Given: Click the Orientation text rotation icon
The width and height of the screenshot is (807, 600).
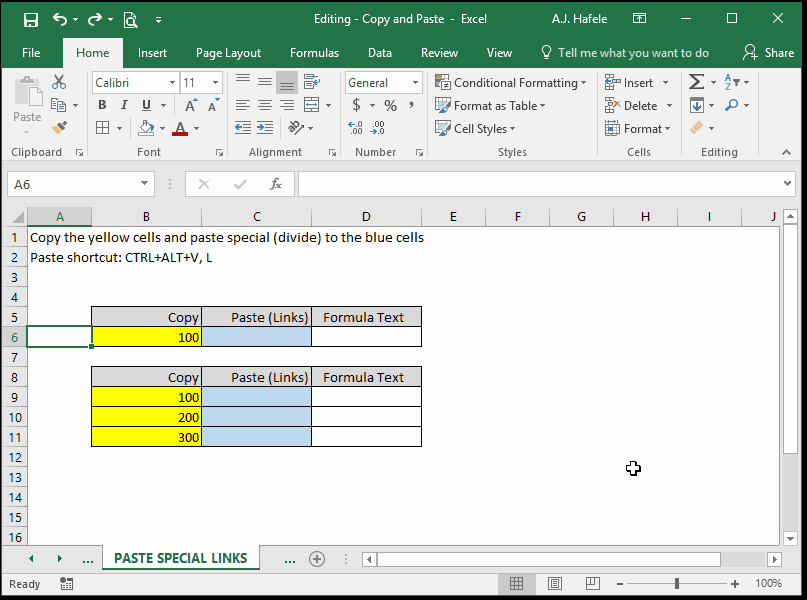Looking at the screenshot, I should click(296, 127).
